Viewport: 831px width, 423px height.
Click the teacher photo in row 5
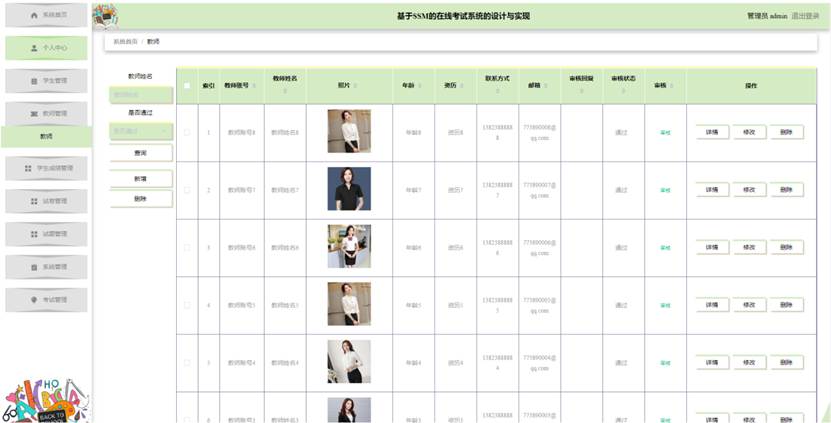(x=349, y=362)
